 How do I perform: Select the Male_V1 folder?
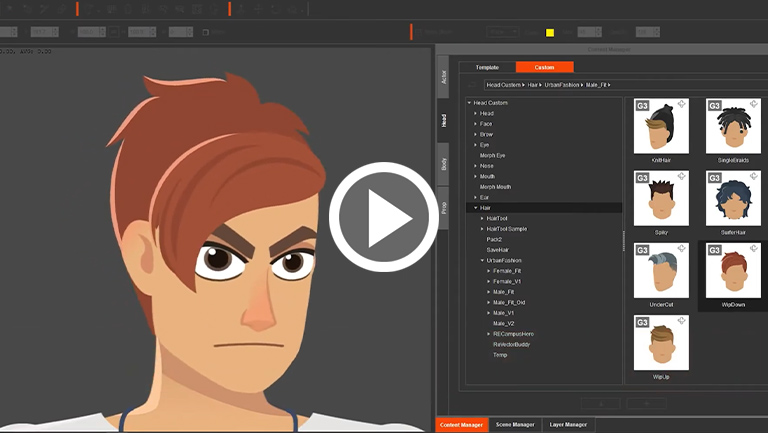tap(504, 313)
